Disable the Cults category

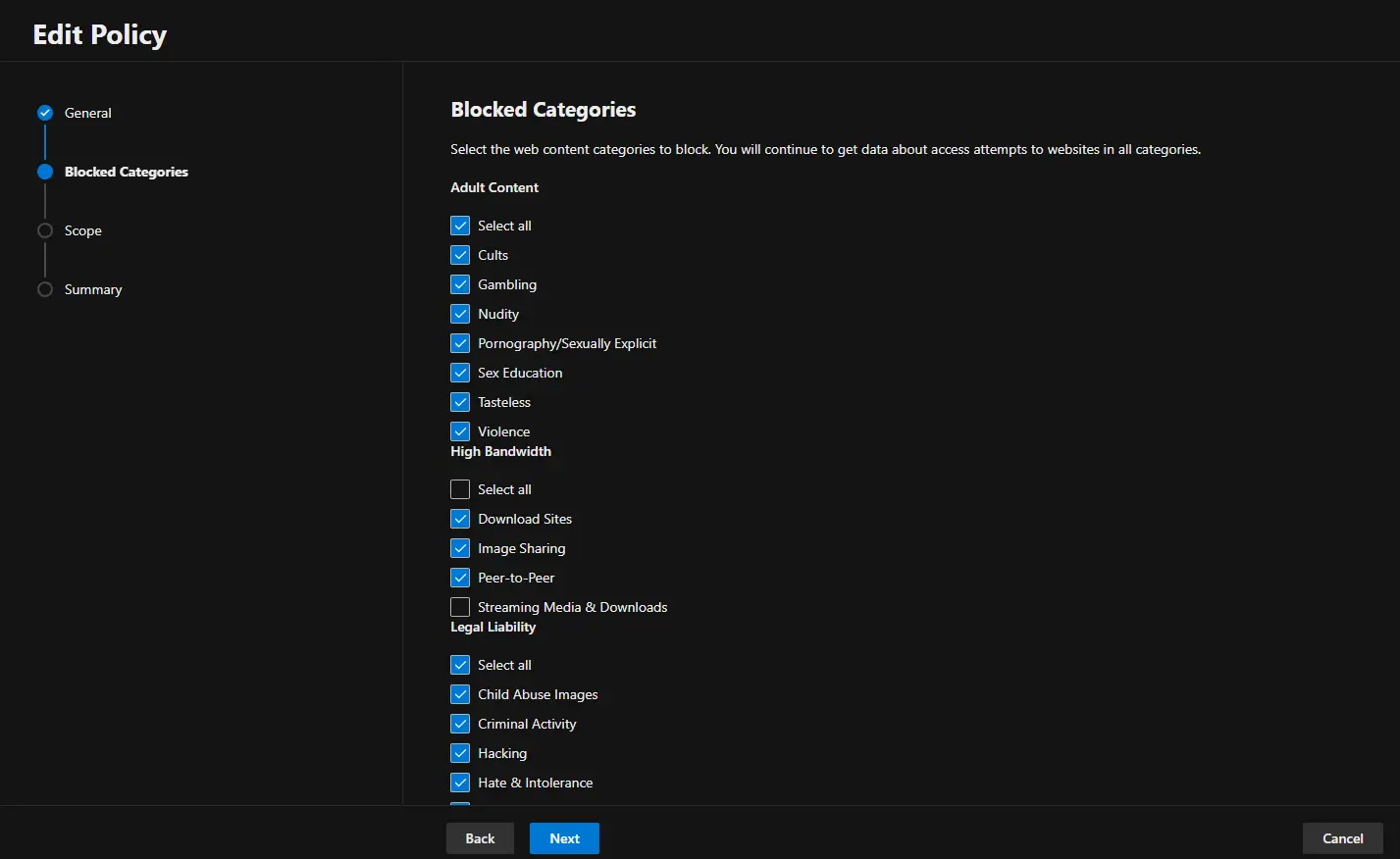coord(459,254)
